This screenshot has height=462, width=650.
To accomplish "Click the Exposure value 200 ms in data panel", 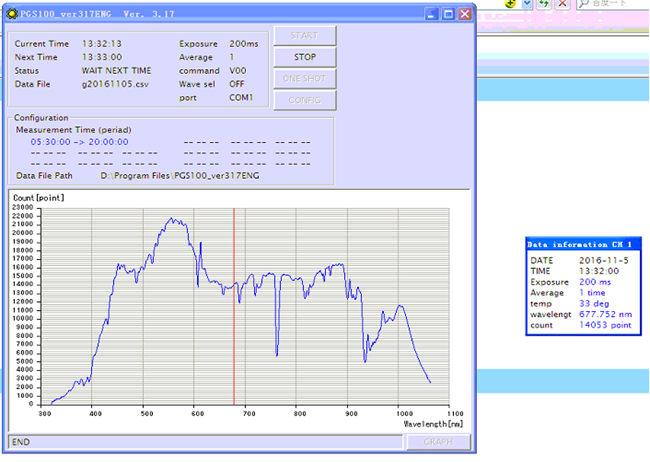I will coord(595,282).
